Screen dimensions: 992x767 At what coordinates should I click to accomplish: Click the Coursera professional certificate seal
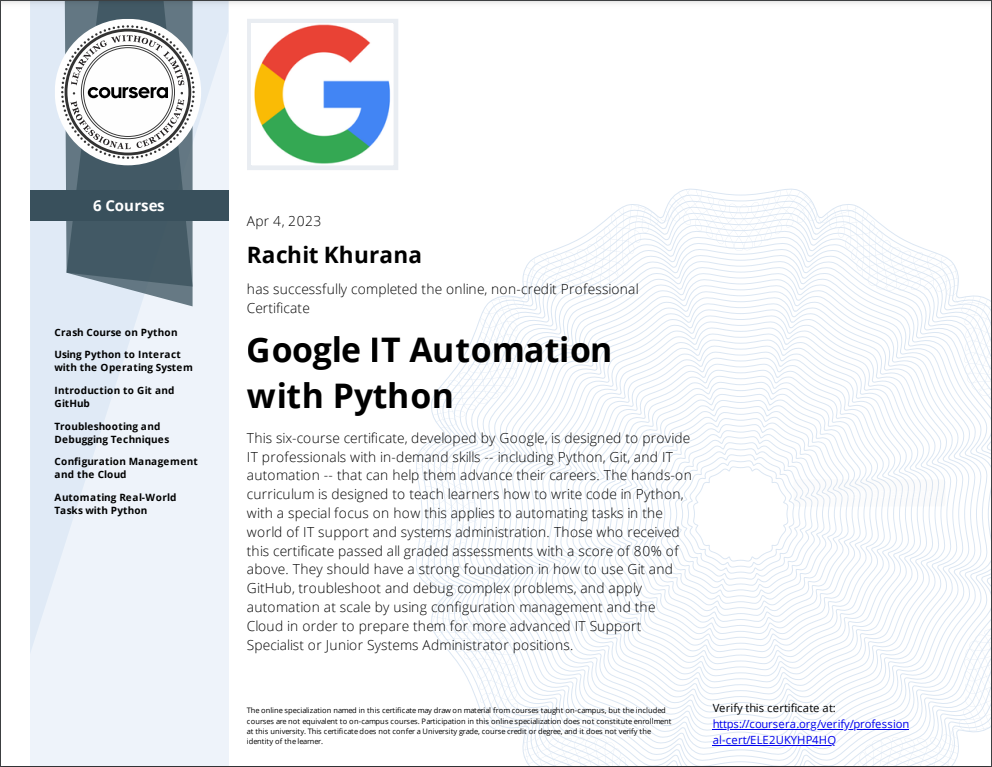[x=128, y=92]
